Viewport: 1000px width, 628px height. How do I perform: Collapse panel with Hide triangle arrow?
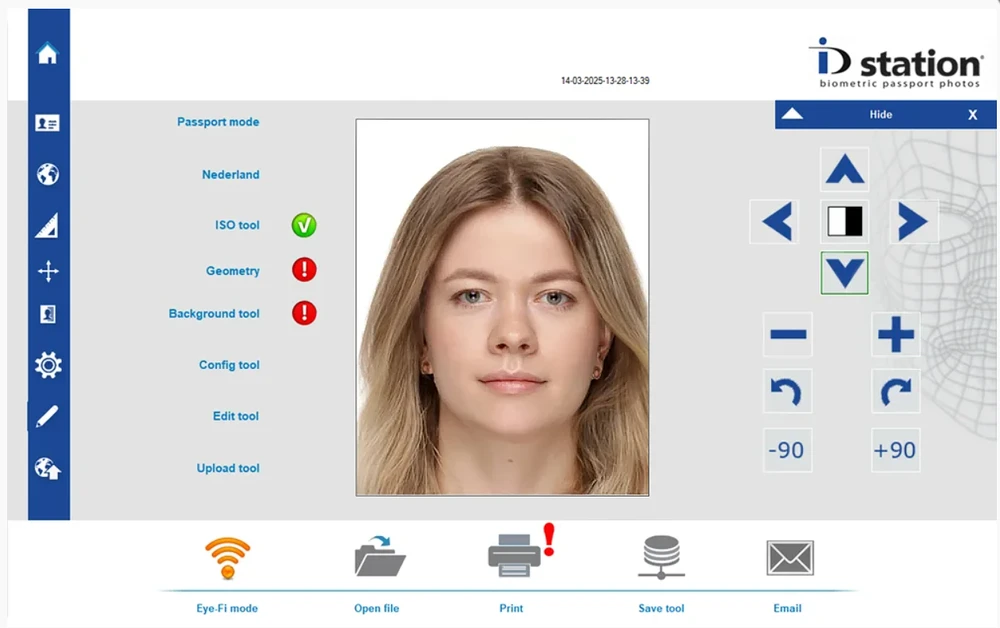point(792,114)
